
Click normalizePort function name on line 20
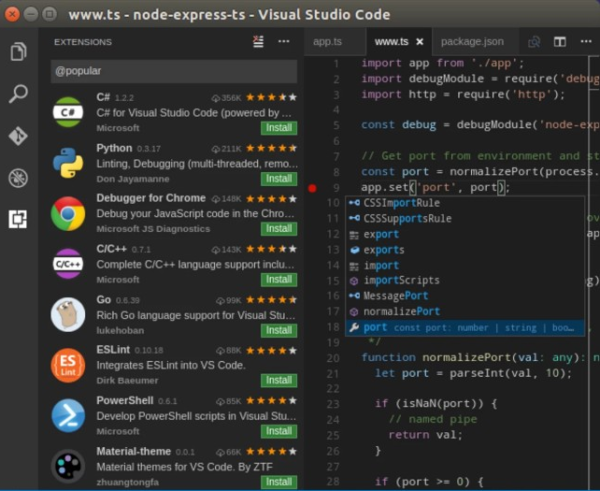click(466, 357)
